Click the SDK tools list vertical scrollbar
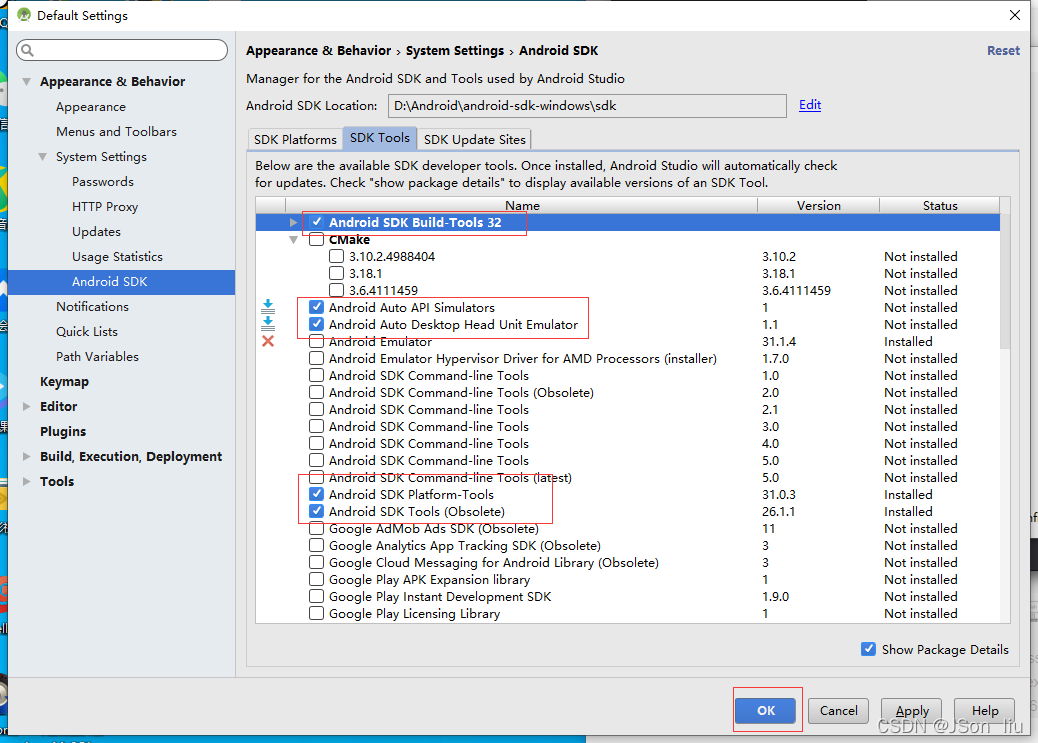 1005,281
